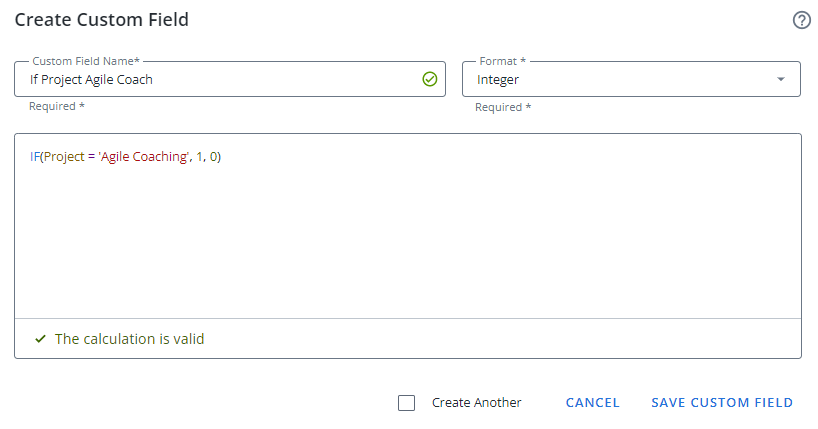Image resolution: width=818 pixels, height=429 pixels.
Task: Place cursor on the IF keyword
Action: [34, 157]
